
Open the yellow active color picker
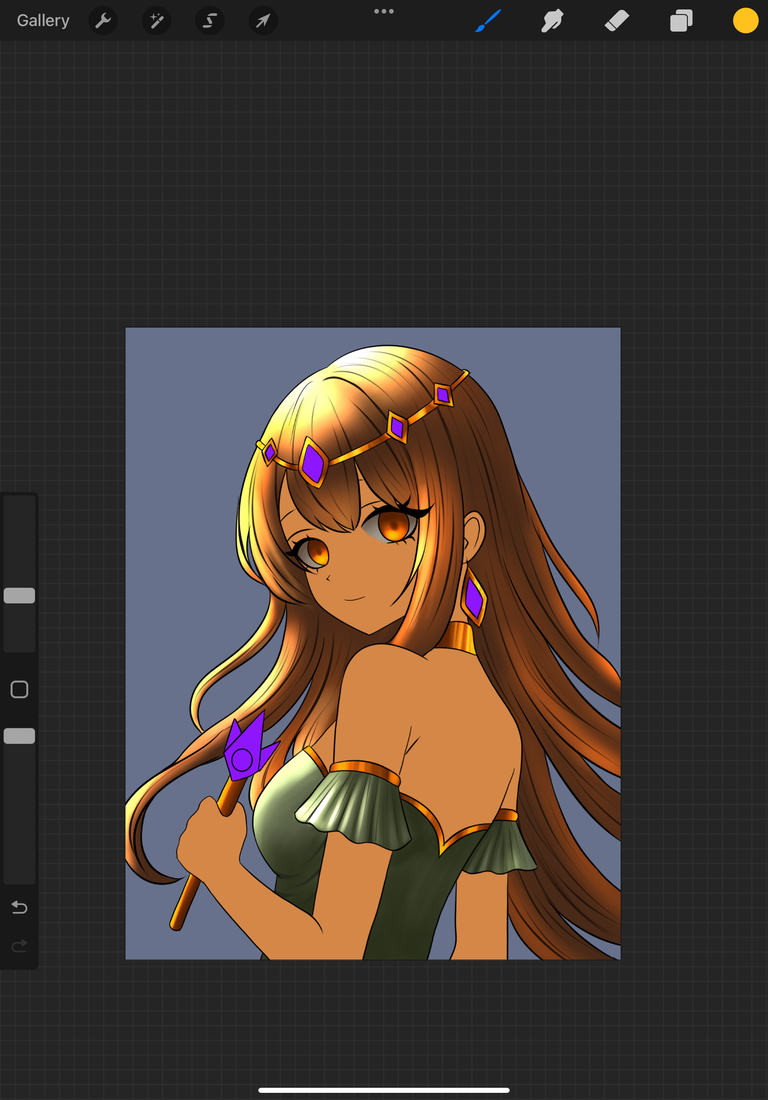[746, 20]
